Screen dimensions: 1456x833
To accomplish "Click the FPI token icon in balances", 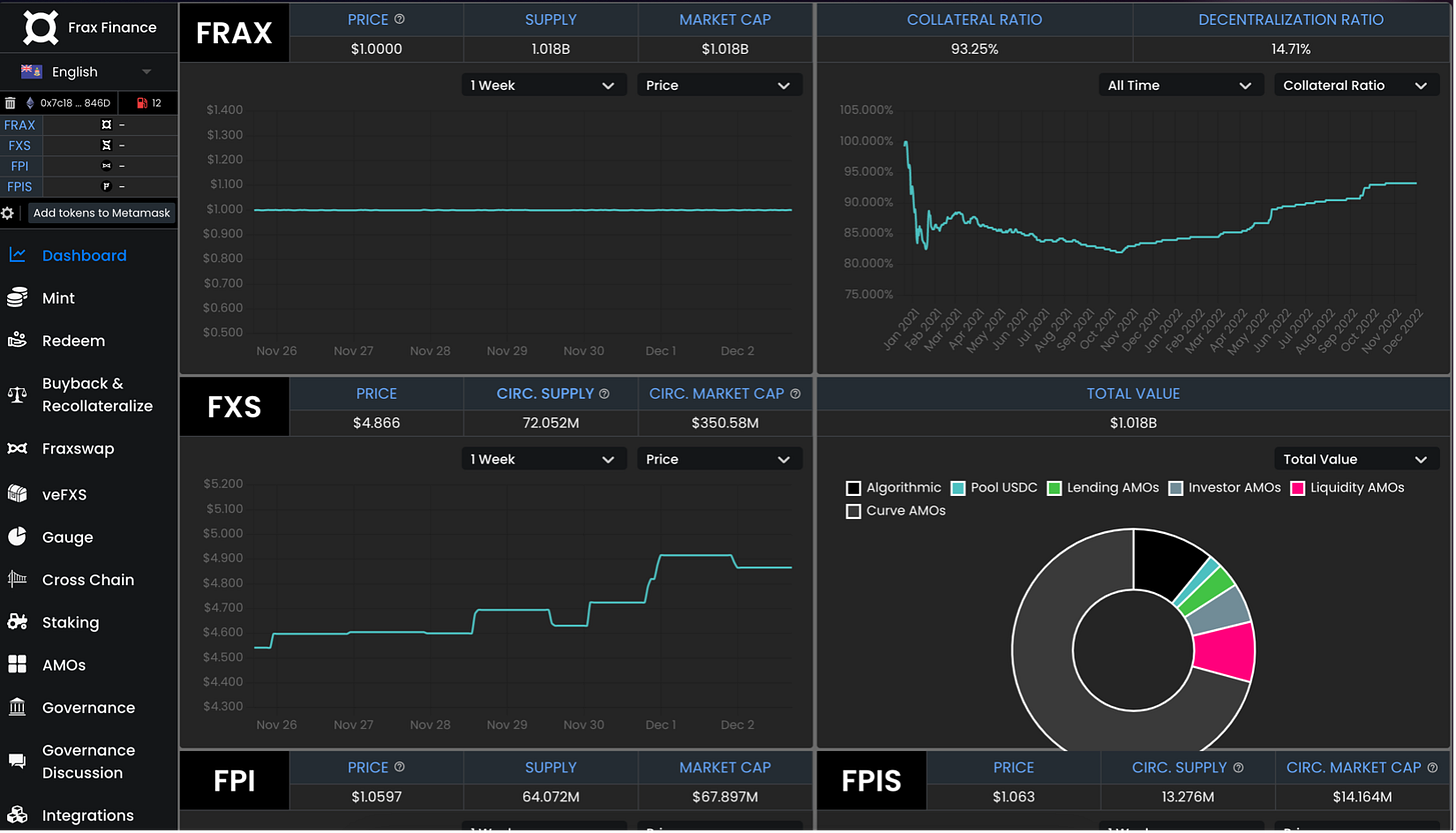I will click(x=106, y=166).
